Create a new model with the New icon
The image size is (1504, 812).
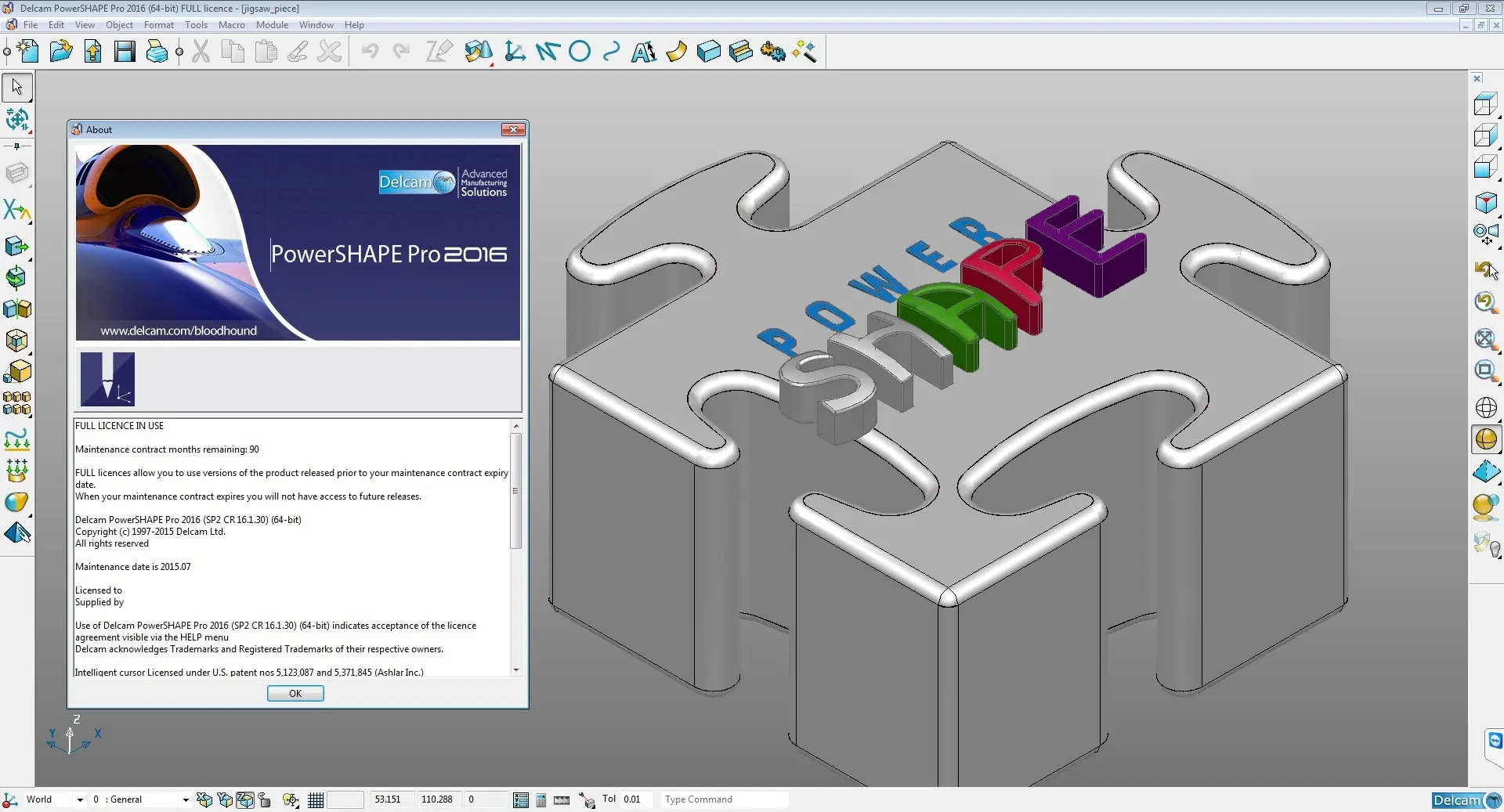[28, 52]
